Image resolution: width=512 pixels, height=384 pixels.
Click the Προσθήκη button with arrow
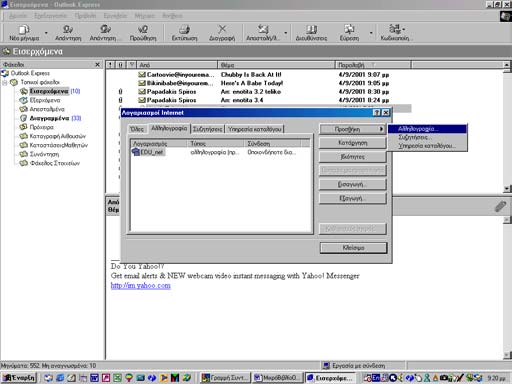353,129
